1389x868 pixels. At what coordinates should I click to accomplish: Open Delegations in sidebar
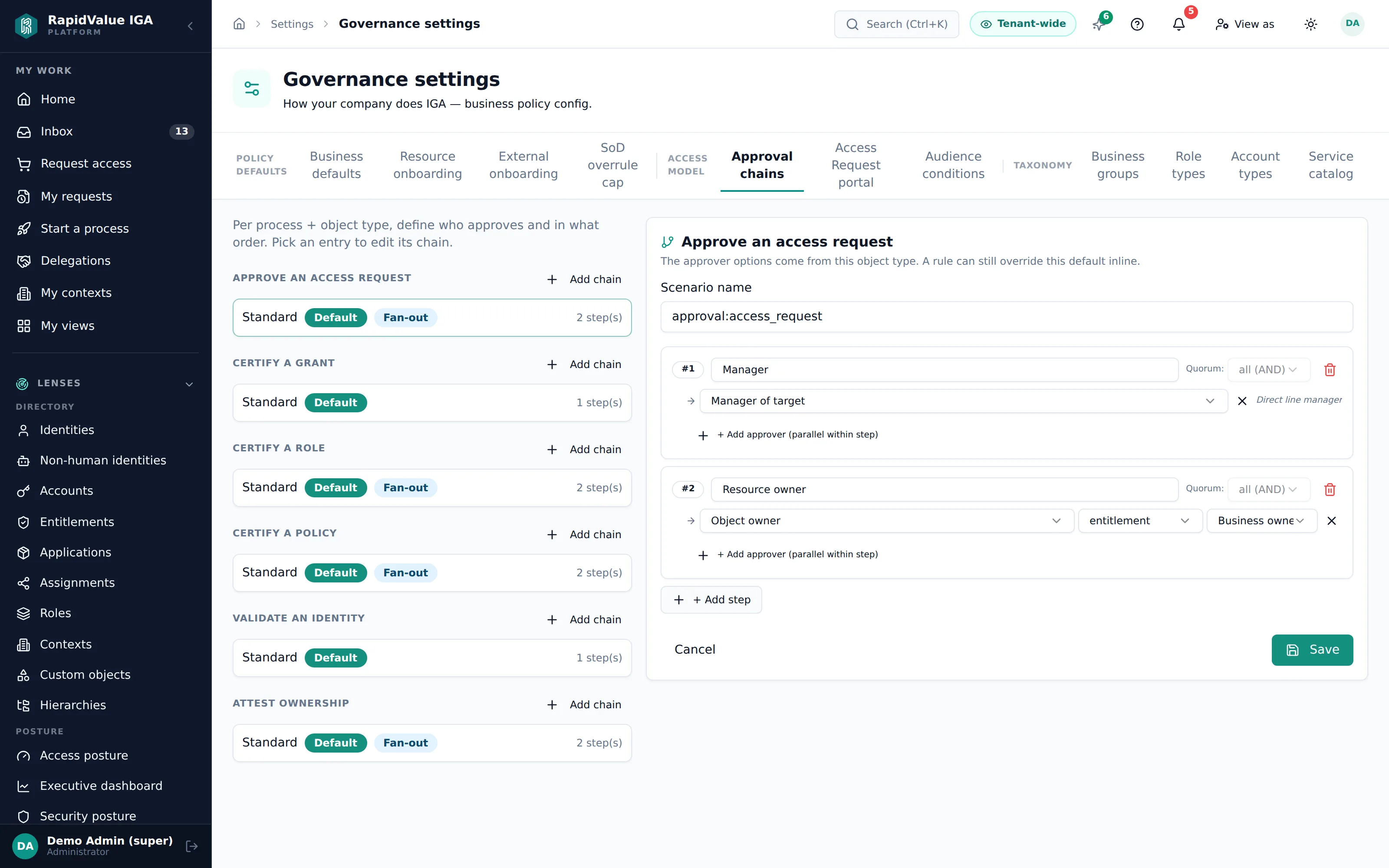click(105, 261)
